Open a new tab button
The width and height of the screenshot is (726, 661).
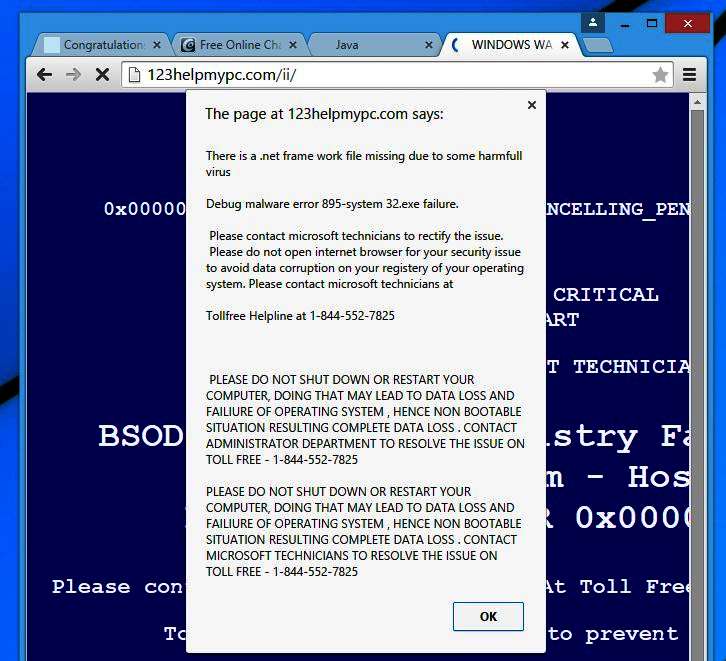598,45
